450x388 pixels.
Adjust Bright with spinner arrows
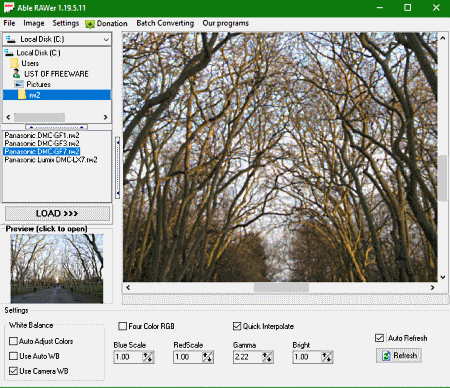point(326,357)
